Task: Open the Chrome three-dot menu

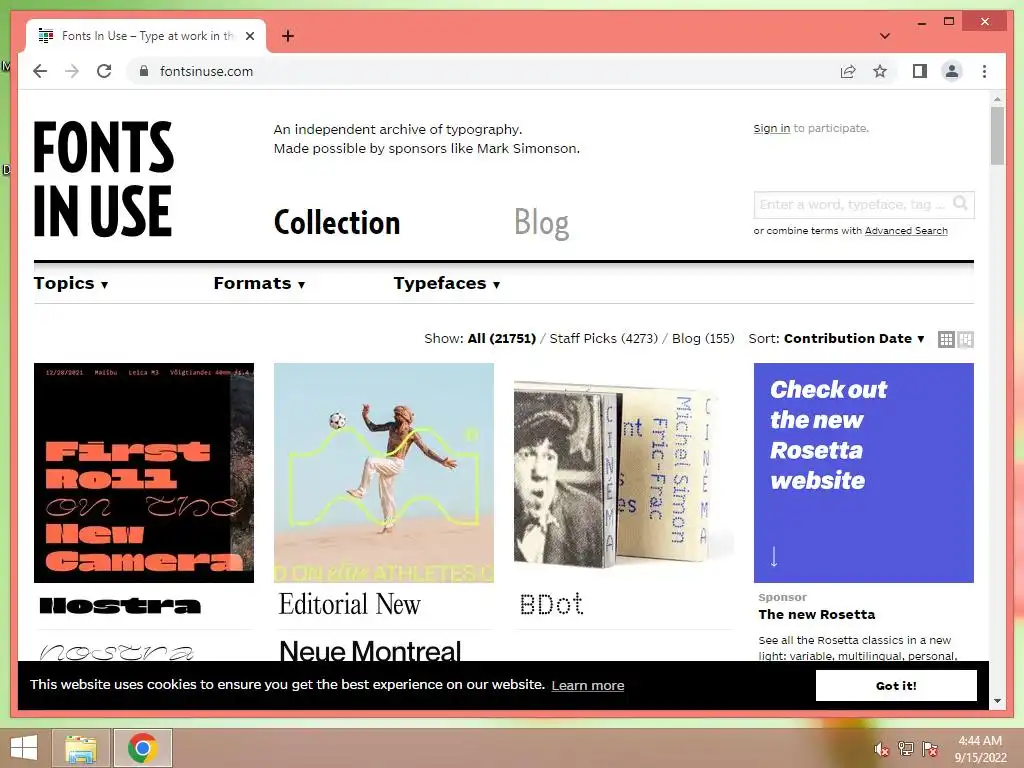Action: (x=984, y=71)
